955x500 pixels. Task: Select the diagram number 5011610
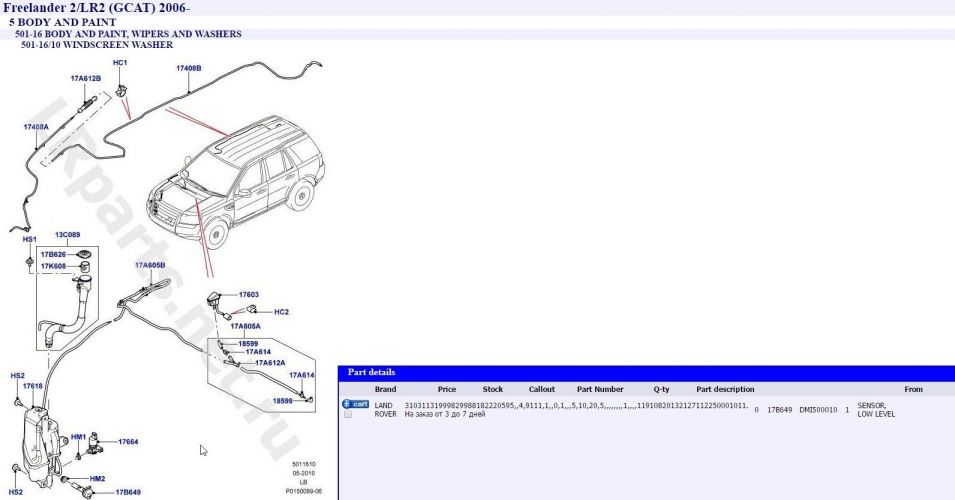[303, 464]
